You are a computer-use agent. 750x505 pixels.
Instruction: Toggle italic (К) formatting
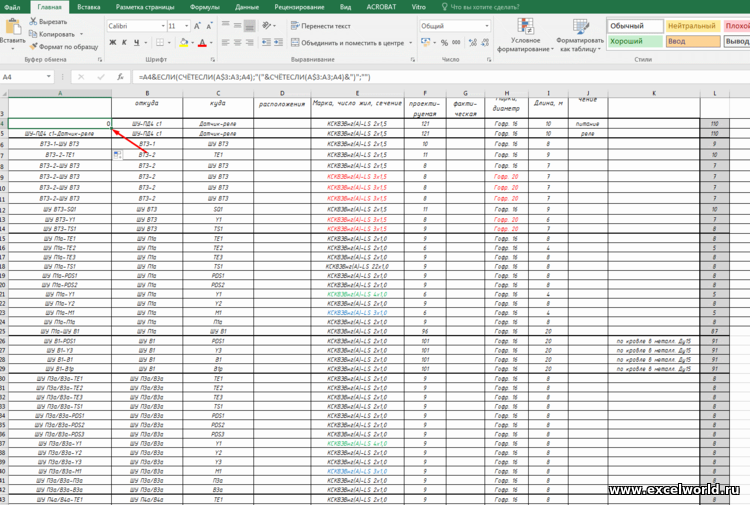(x=124, y=43)
